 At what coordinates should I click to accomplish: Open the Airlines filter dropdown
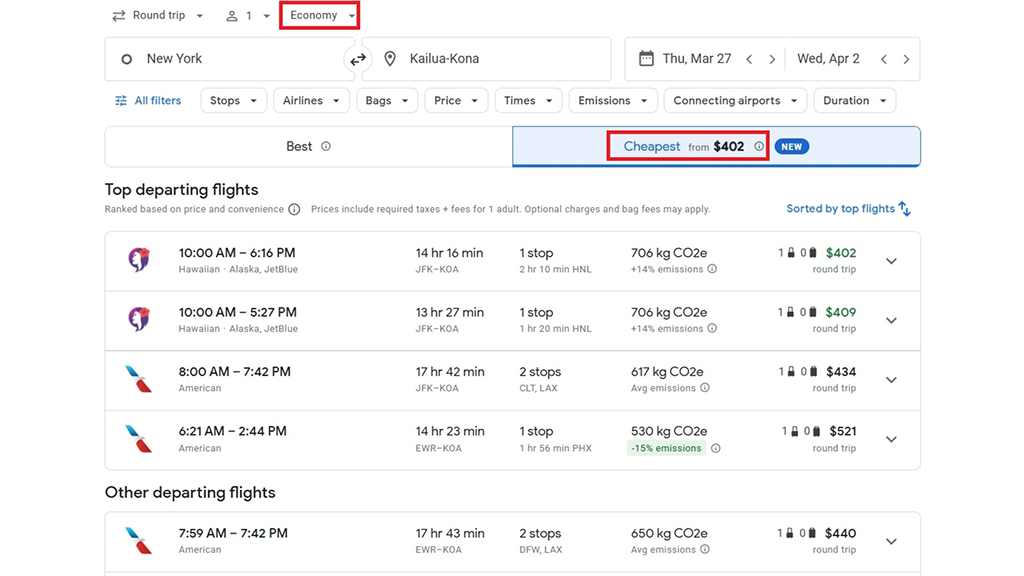tap(311, 101)
